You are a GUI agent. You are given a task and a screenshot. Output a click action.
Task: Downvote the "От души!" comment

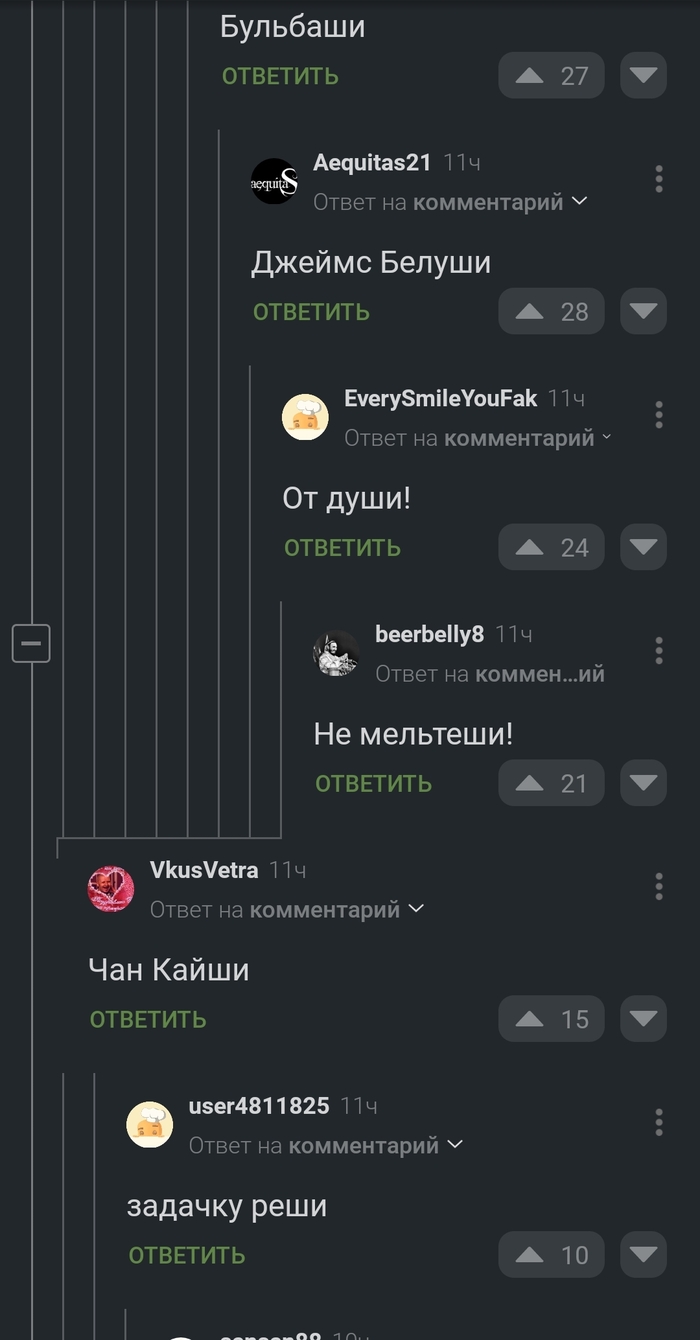tap(643, 547)
